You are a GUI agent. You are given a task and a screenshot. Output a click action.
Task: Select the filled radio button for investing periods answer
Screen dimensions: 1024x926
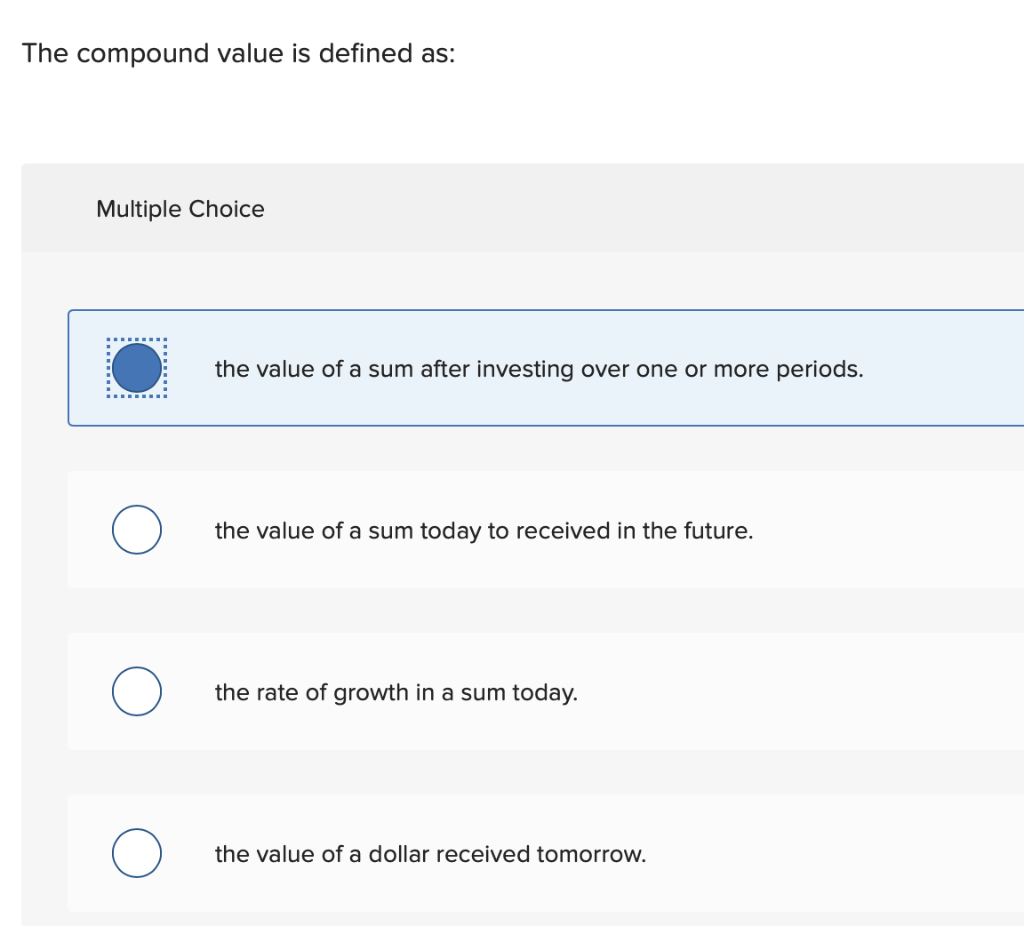click(137, 369)
